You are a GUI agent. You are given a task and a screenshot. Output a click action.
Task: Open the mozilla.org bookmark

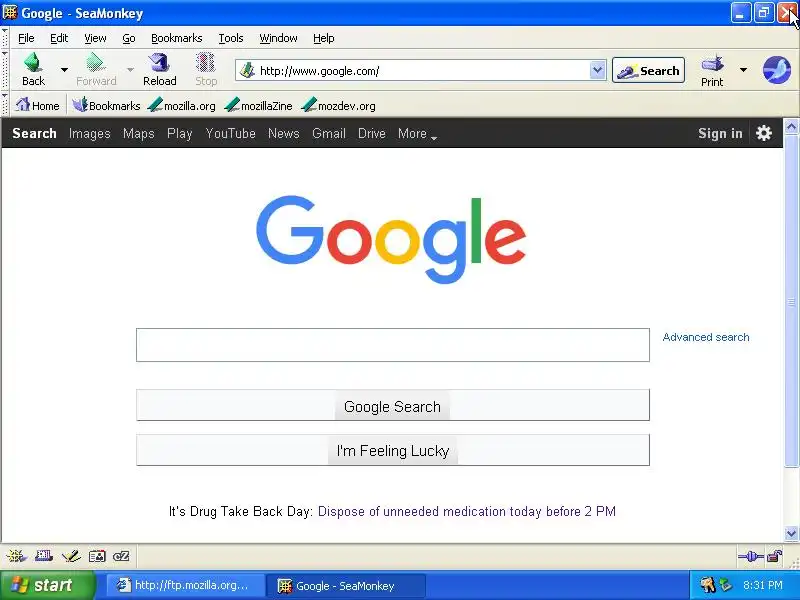[182, 106]
